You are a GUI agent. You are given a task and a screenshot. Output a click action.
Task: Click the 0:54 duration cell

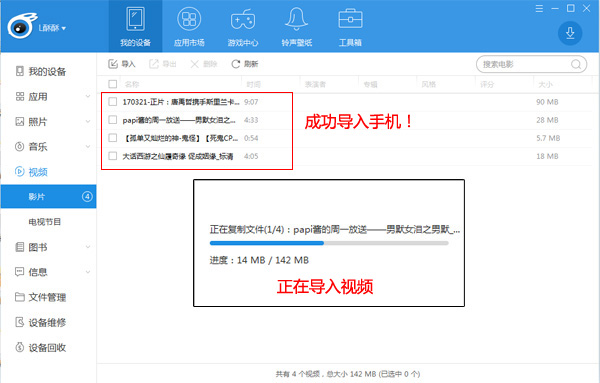(251, 138)
